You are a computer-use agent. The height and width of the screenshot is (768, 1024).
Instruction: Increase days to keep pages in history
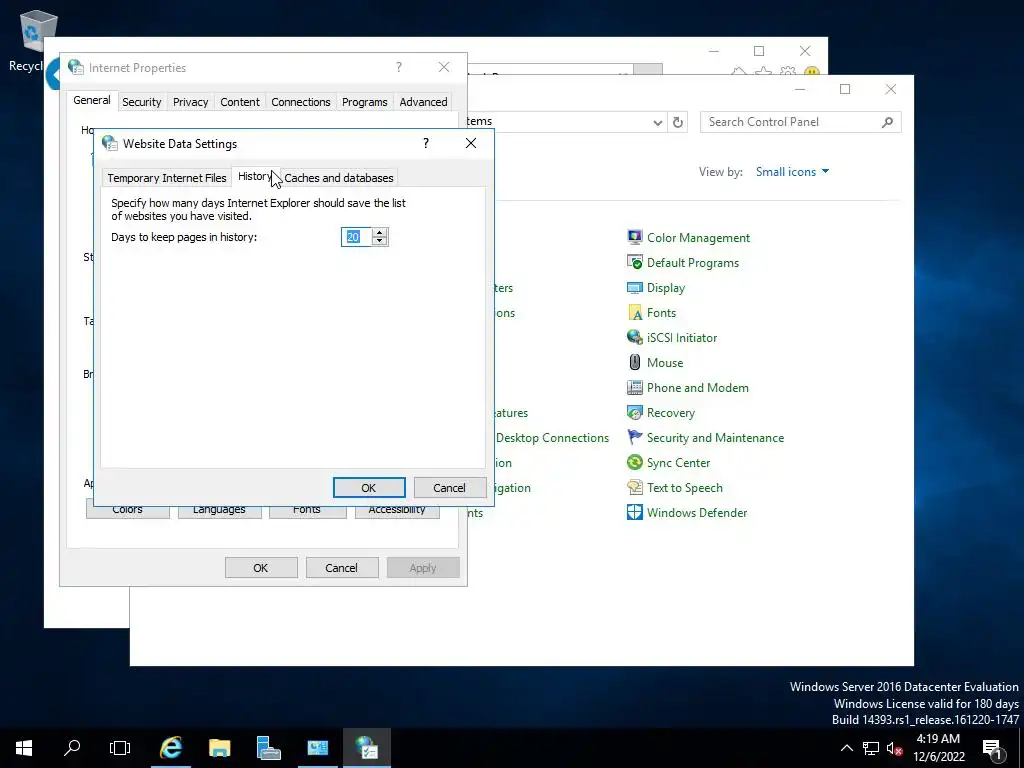coord(379,232)
